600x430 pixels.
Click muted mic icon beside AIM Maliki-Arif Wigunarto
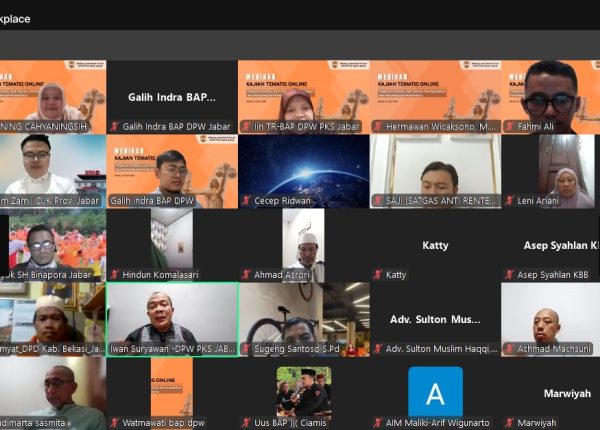[x=378, y=423]
